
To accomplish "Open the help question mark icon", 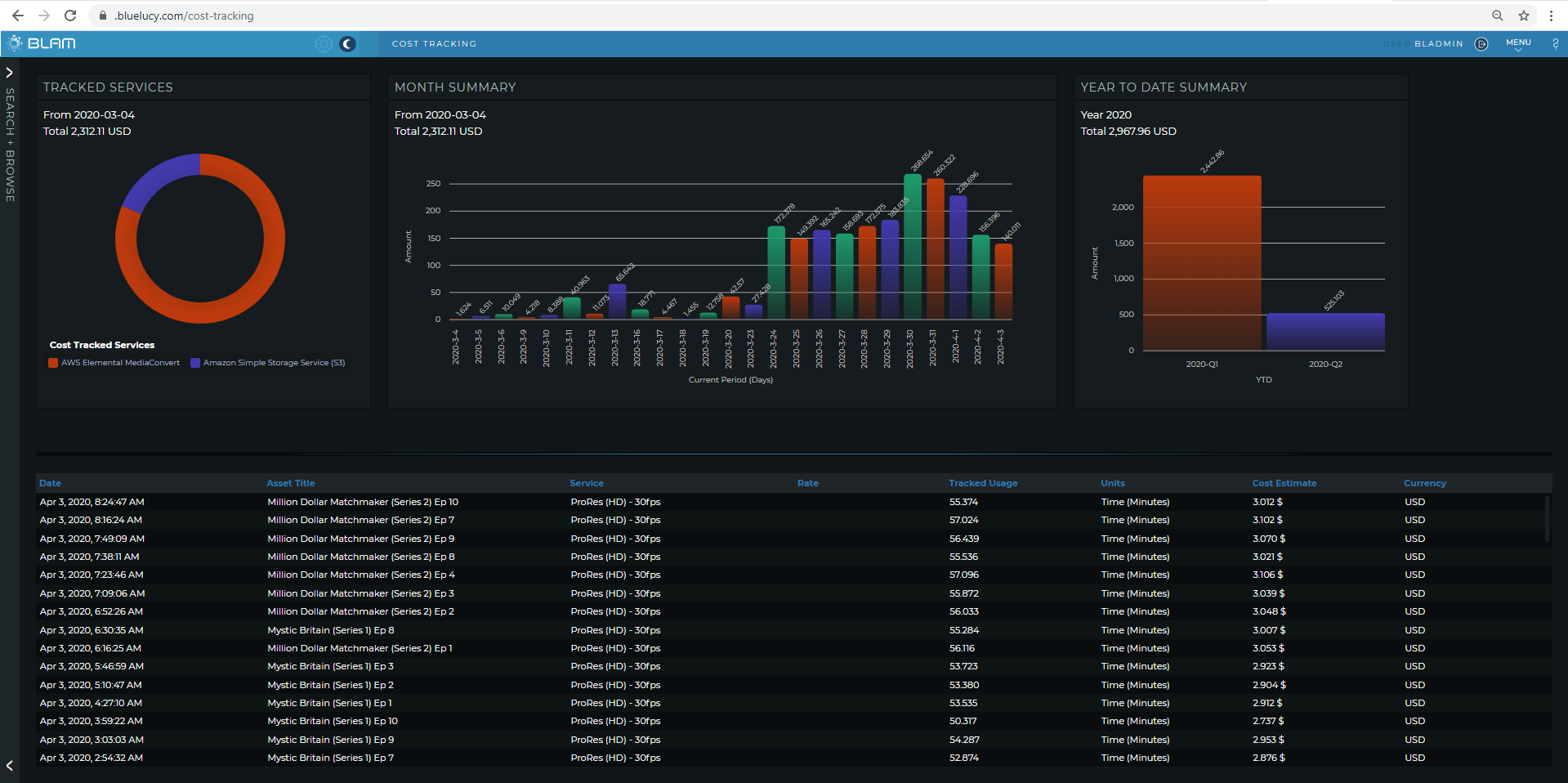I will tap(1555, 44).
